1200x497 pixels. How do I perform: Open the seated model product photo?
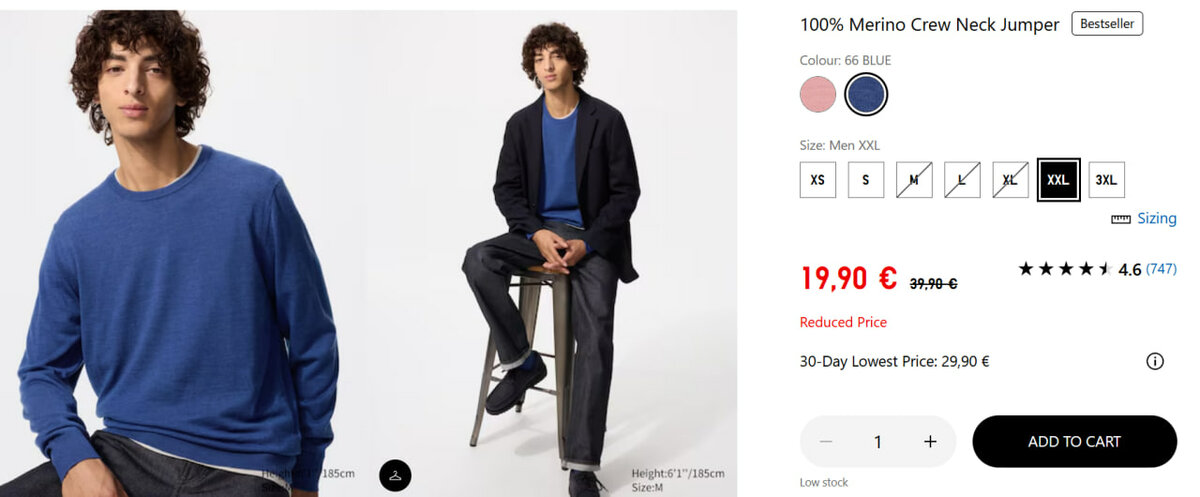555,250
